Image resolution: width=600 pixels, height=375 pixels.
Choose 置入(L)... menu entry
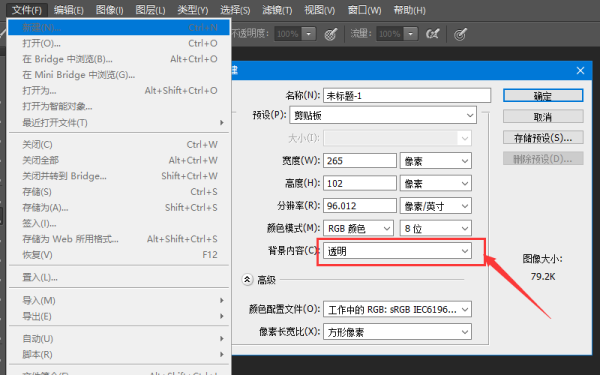click(x=119, y=277)
